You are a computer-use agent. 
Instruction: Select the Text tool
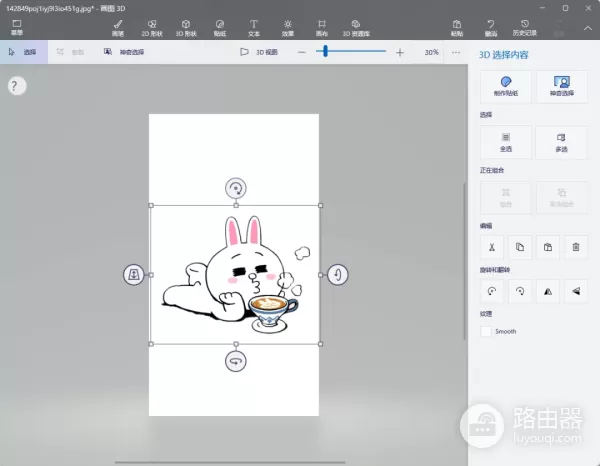click(254, 26)
